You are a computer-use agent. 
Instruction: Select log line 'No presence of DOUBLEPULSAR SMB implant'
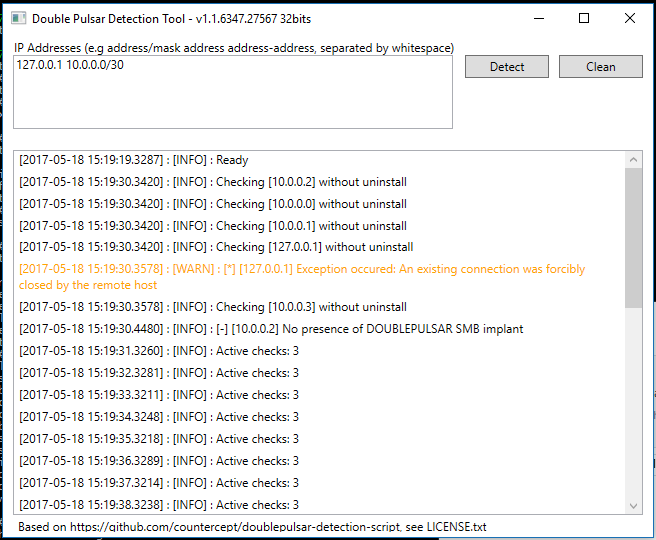coord(271,329)
